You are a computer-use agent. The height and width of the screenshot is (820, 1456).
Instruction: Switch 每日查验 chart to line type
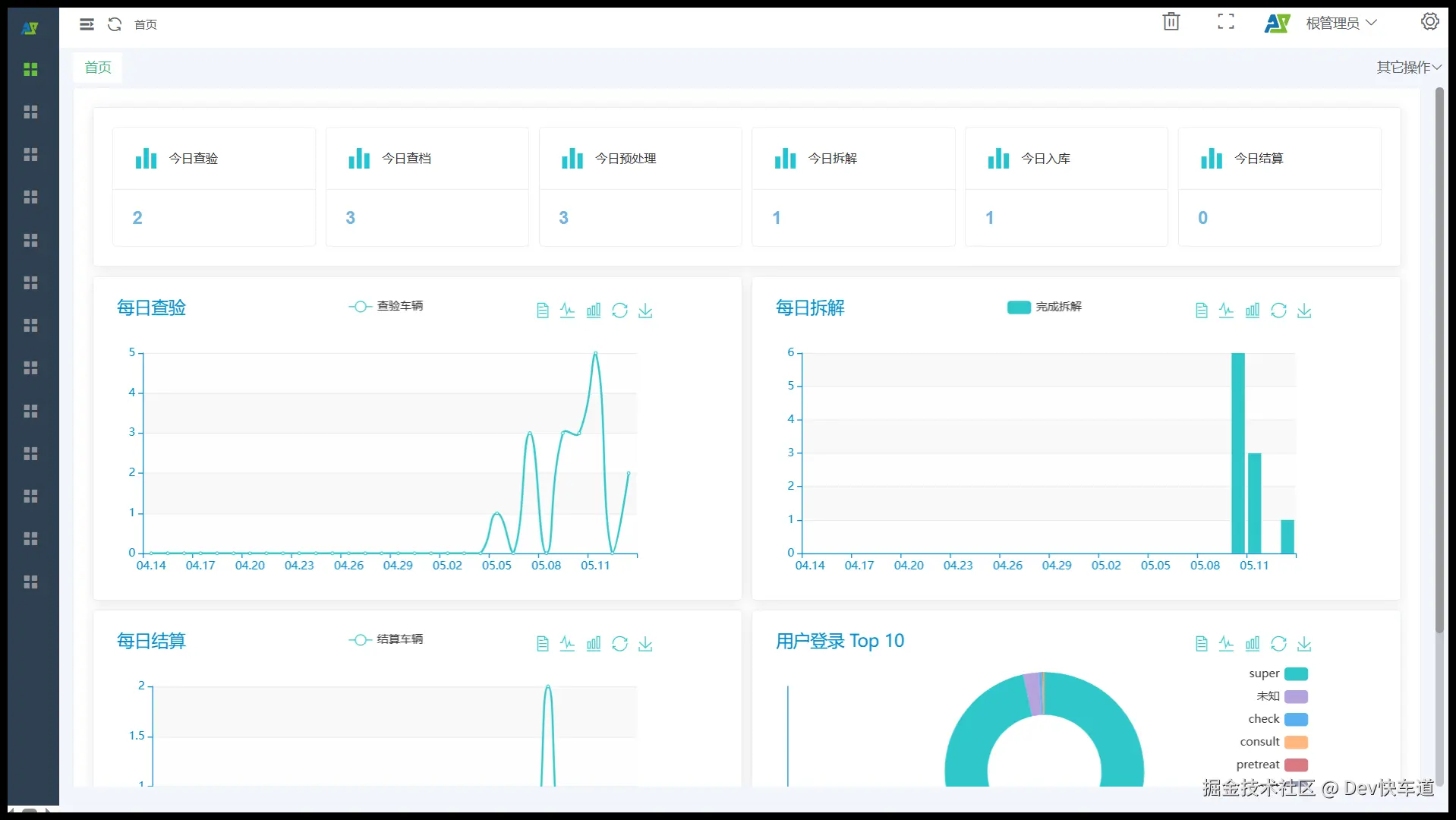pyautogui.click(x=568, y=311)
